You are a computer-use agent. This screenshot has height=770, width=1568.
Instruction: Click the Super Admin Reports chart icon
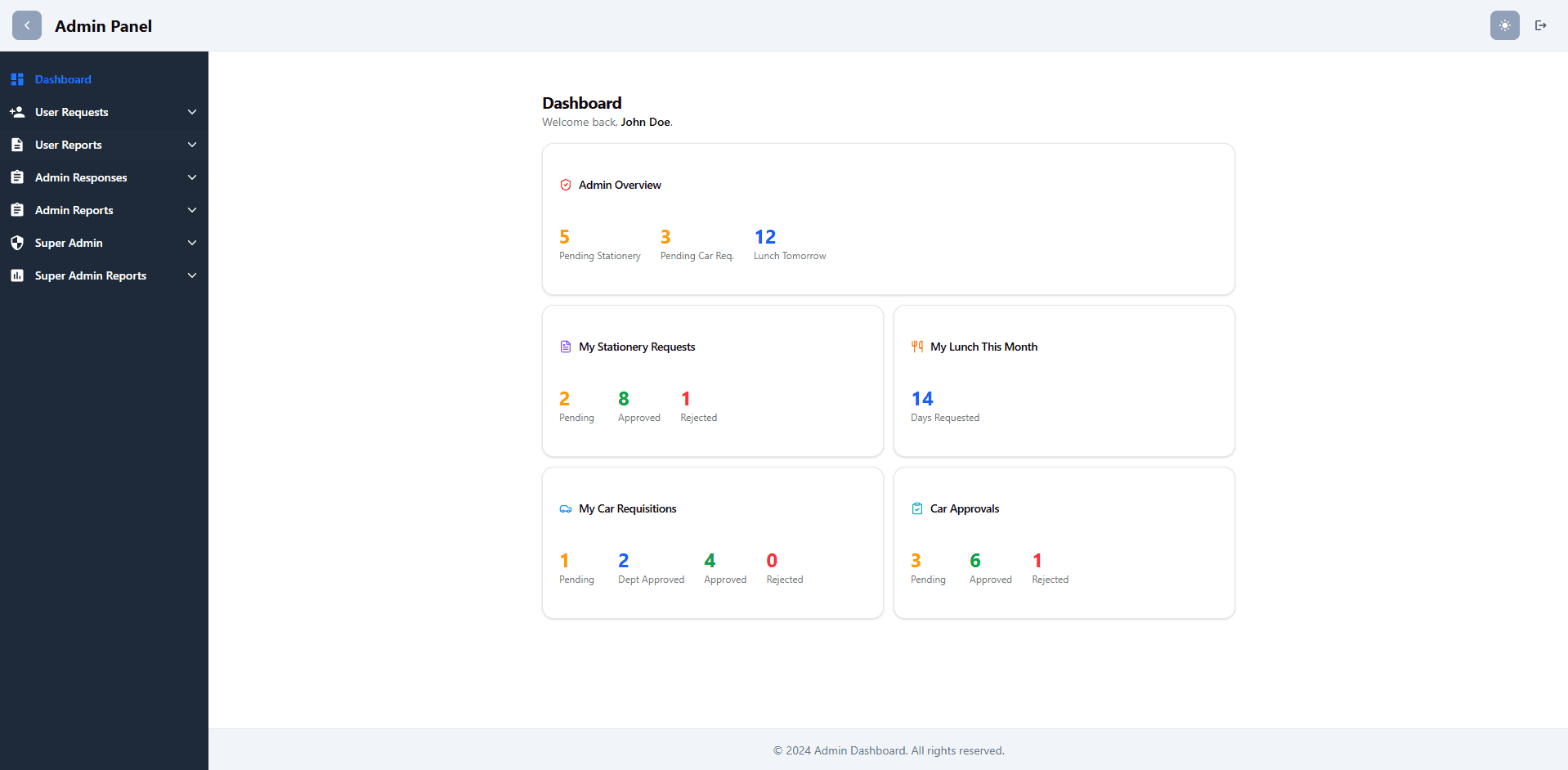tap(17, 275)
